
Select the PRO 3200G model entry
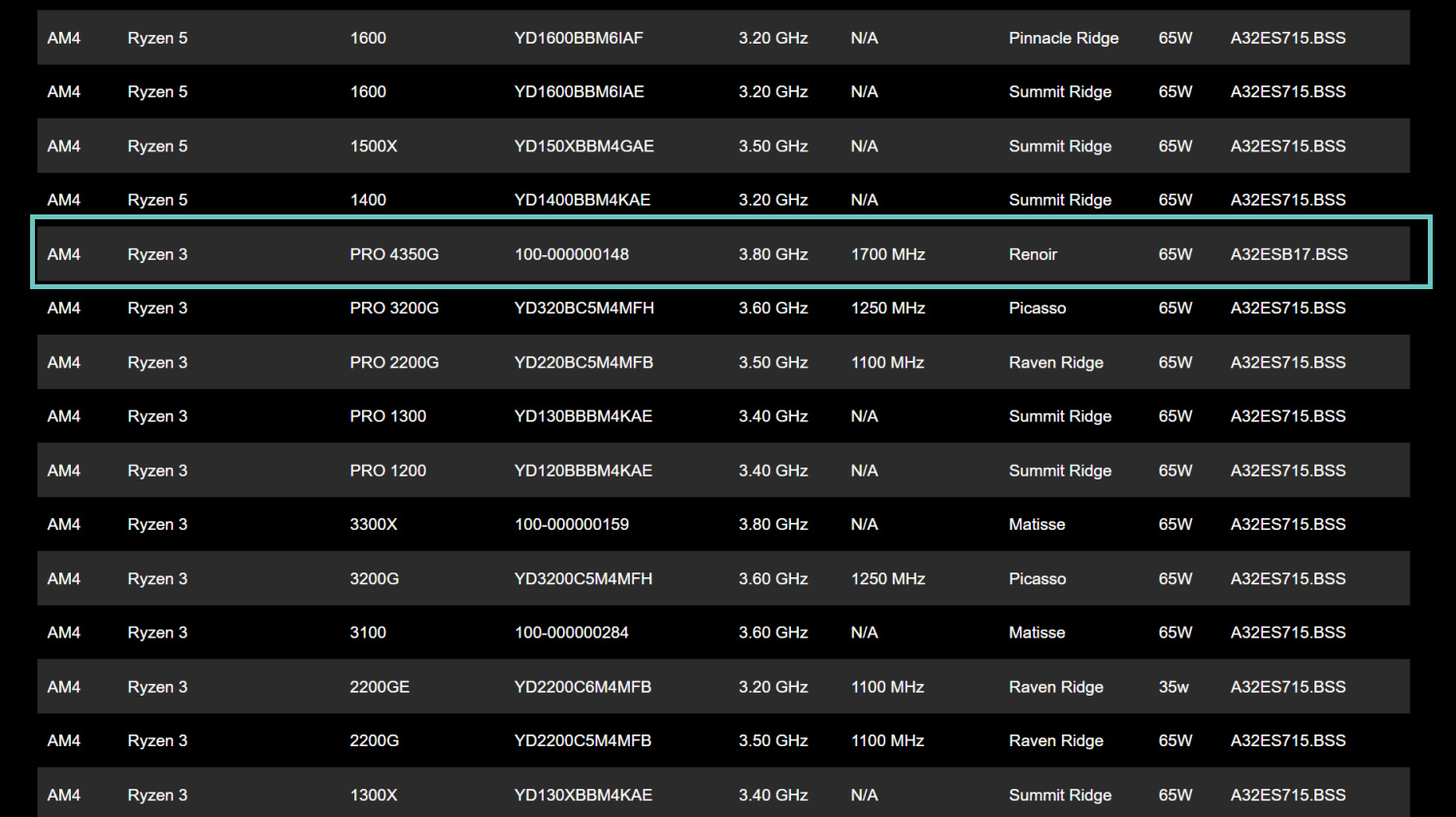pyautogui.click(x=394, y=309)
